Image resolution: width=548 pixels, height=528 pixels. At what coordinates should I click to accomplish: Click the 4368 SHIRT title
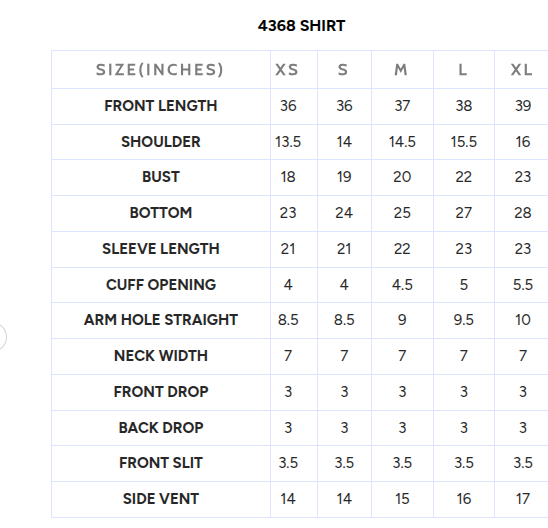301,26
